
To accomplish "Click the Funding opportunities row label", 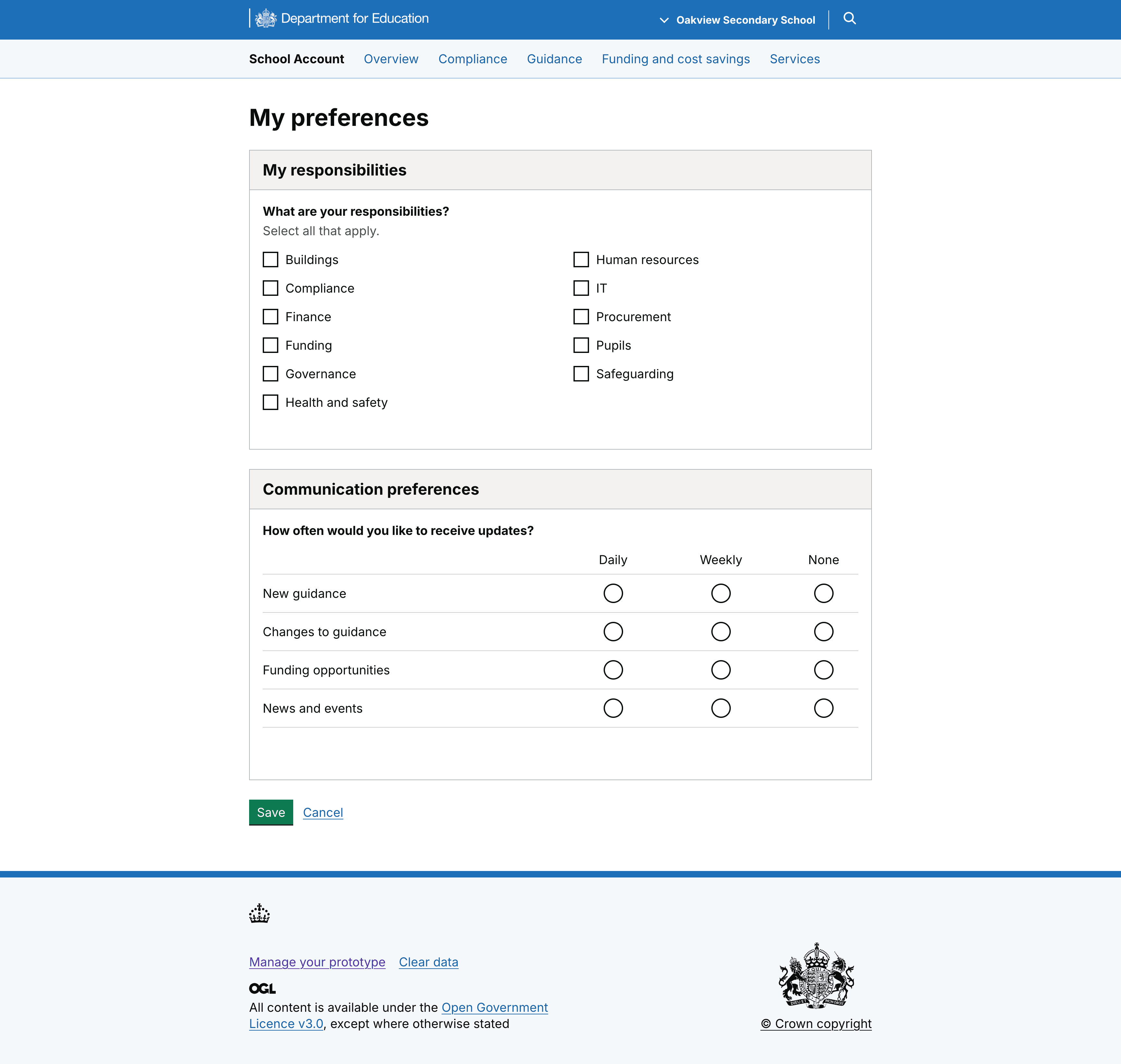I will pos(326,670).
